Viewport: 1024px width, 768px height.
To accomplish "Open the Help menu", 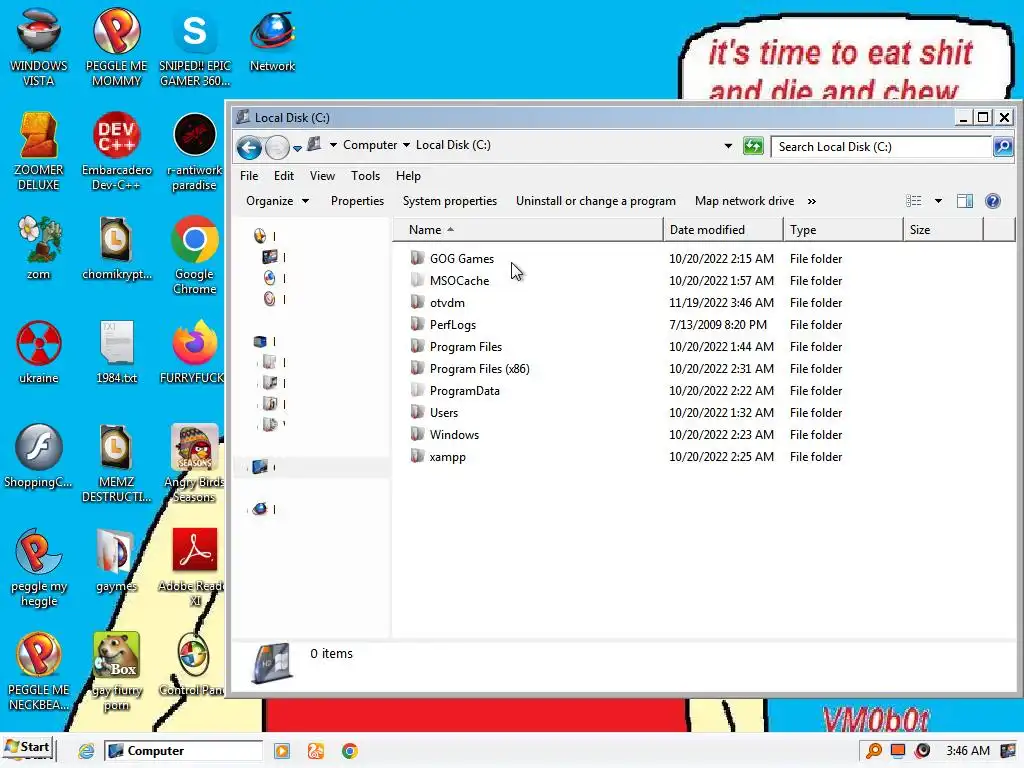I will tap(408, 176).
